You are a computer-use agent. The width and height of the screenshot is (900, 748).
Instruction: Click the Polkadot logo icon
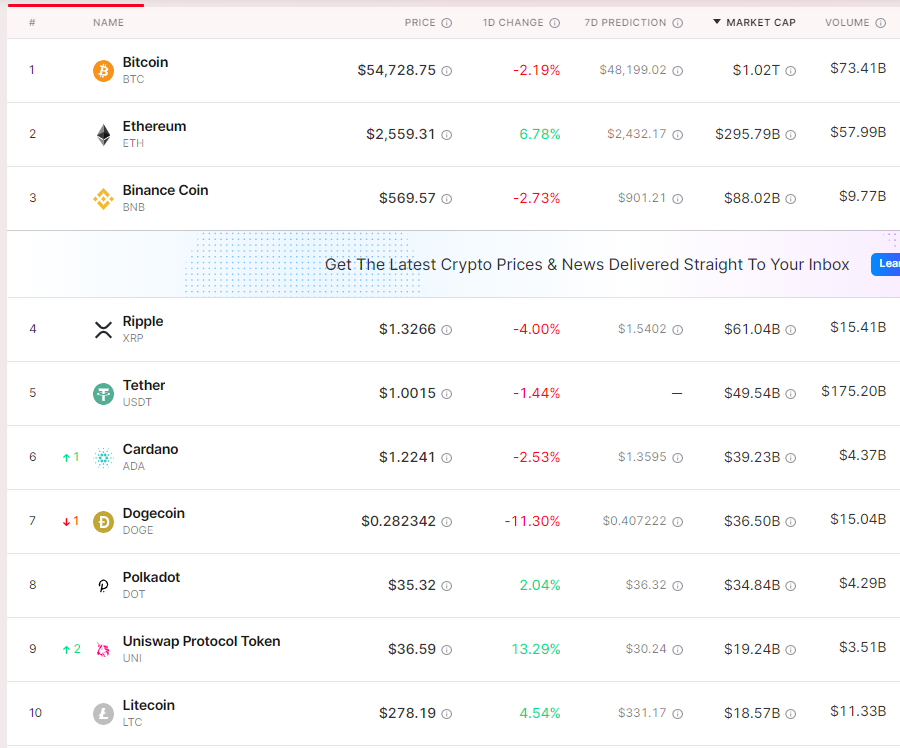(103, 586)
